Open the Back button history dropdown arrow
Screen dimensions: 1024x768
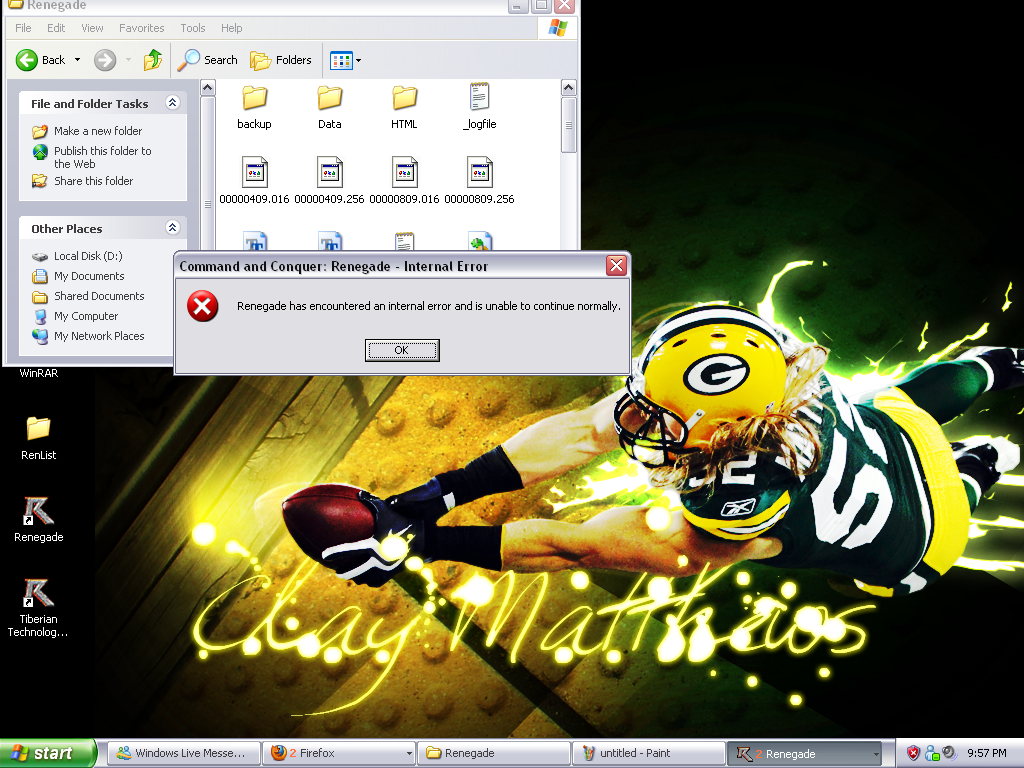point(78,60)
